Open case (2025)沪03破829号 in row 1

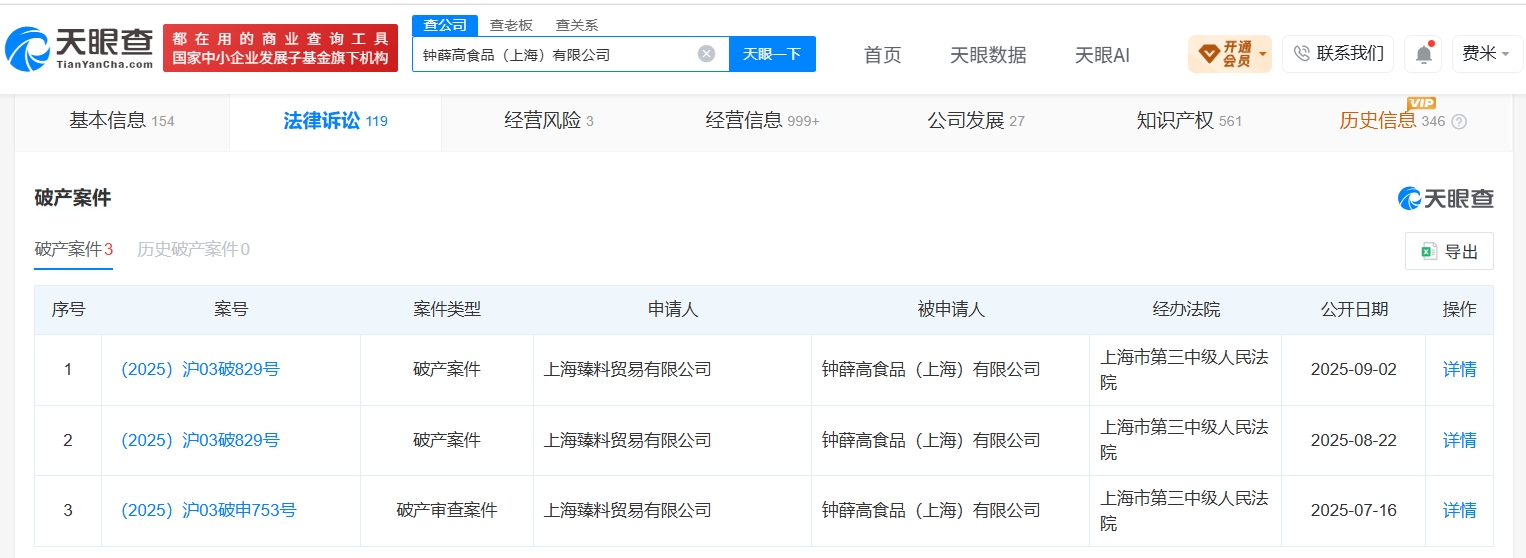point(200,370)
